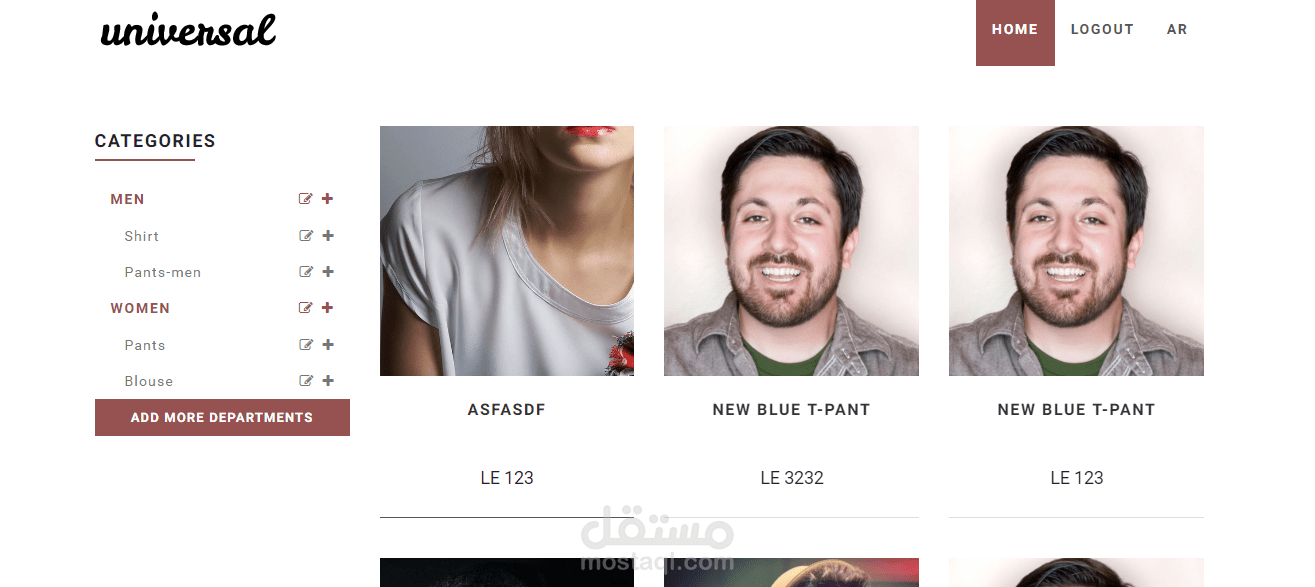This screenshot has height=587, width=1315.
Task: Click the edit icon next to WOMEN
Action: [x=306, y=308]
